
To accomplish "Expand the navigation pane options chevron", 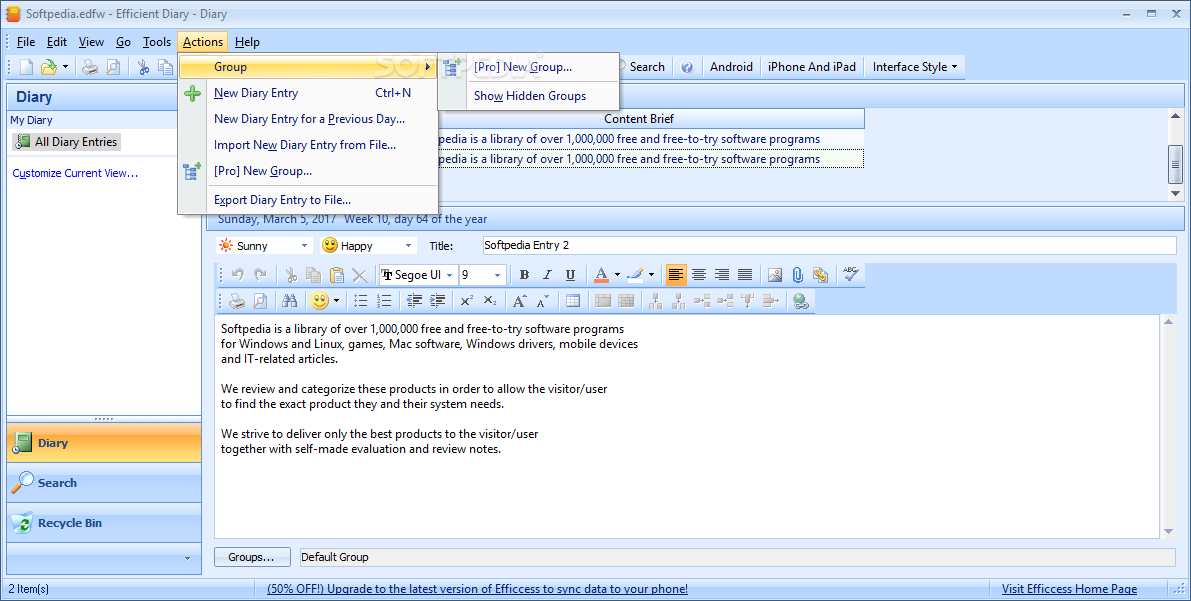I will pos(188,558).
